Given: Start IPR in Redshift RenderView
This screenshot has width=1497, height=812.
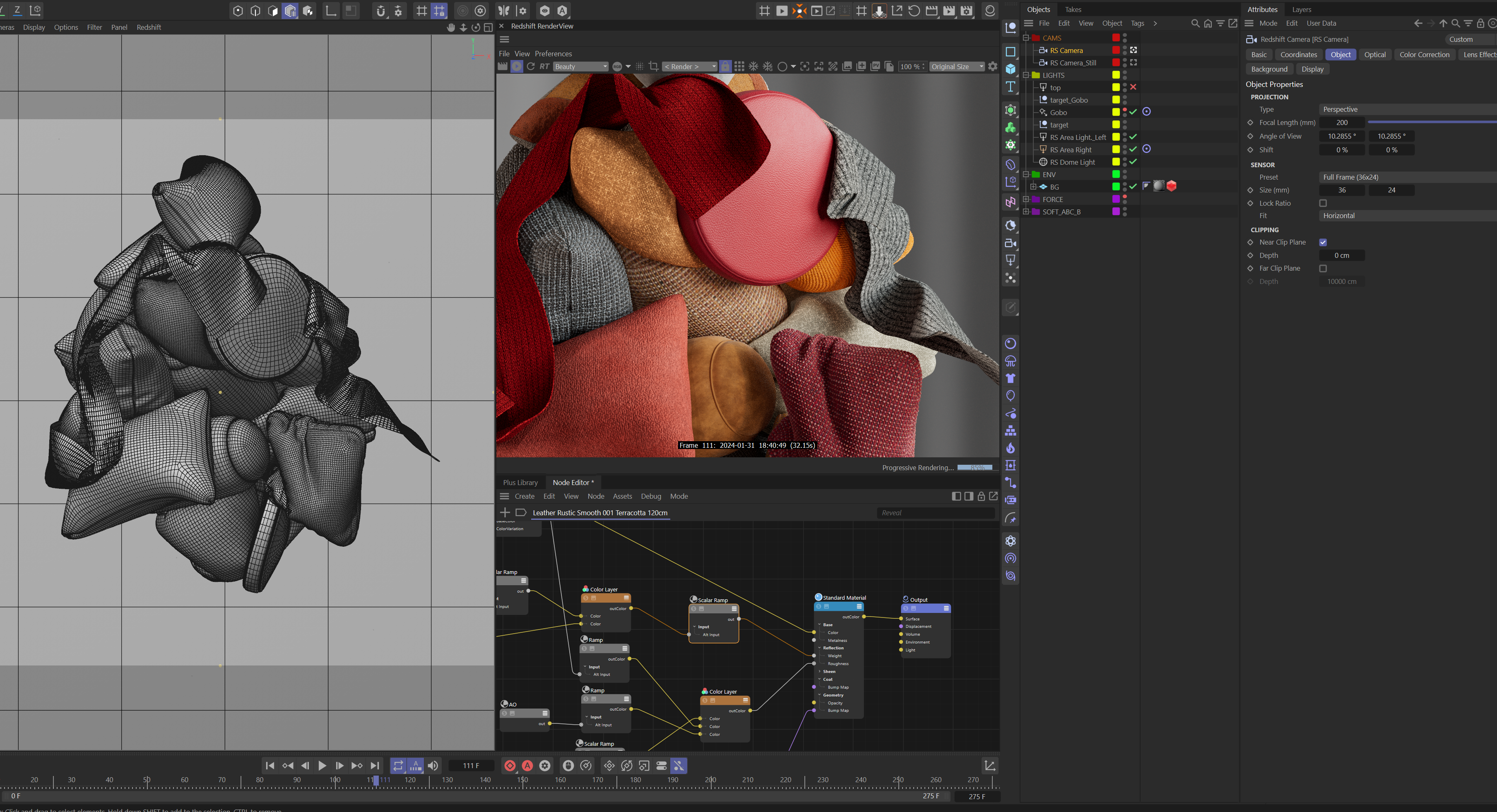Looking at the screenshot, I should pos(517,67).
